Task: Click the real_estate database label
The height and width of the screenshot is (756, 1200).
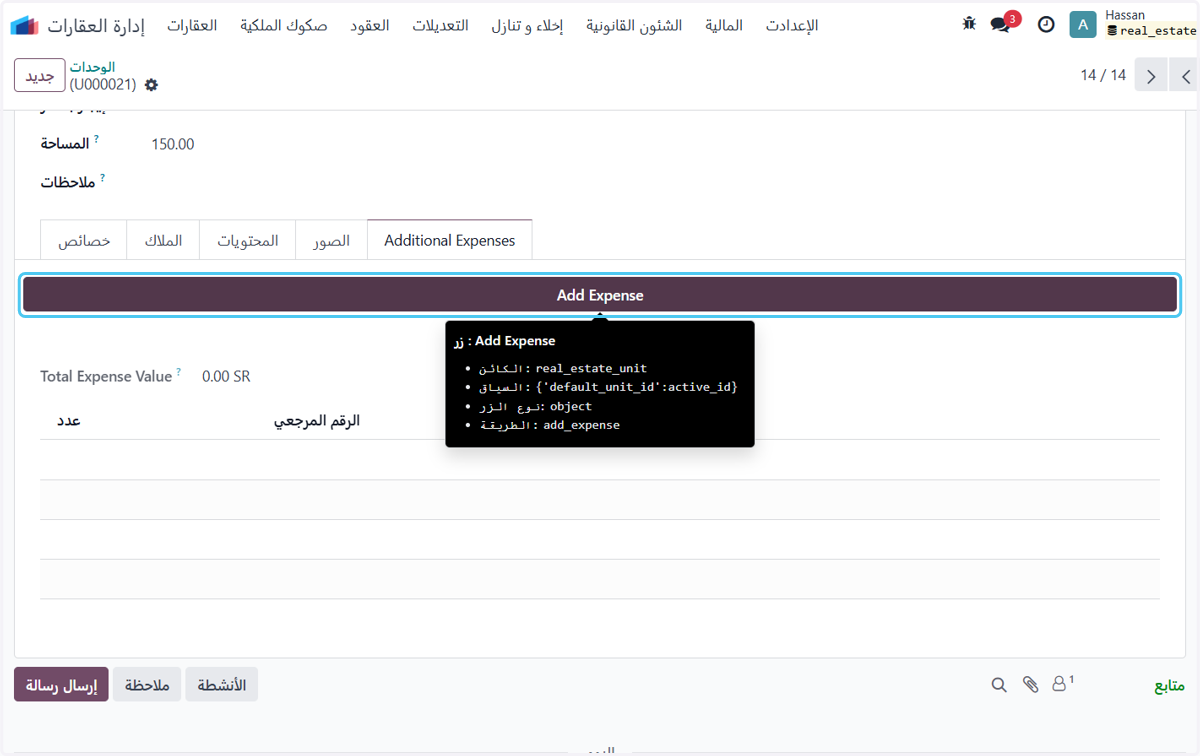Action: [x=1152, y=31]
